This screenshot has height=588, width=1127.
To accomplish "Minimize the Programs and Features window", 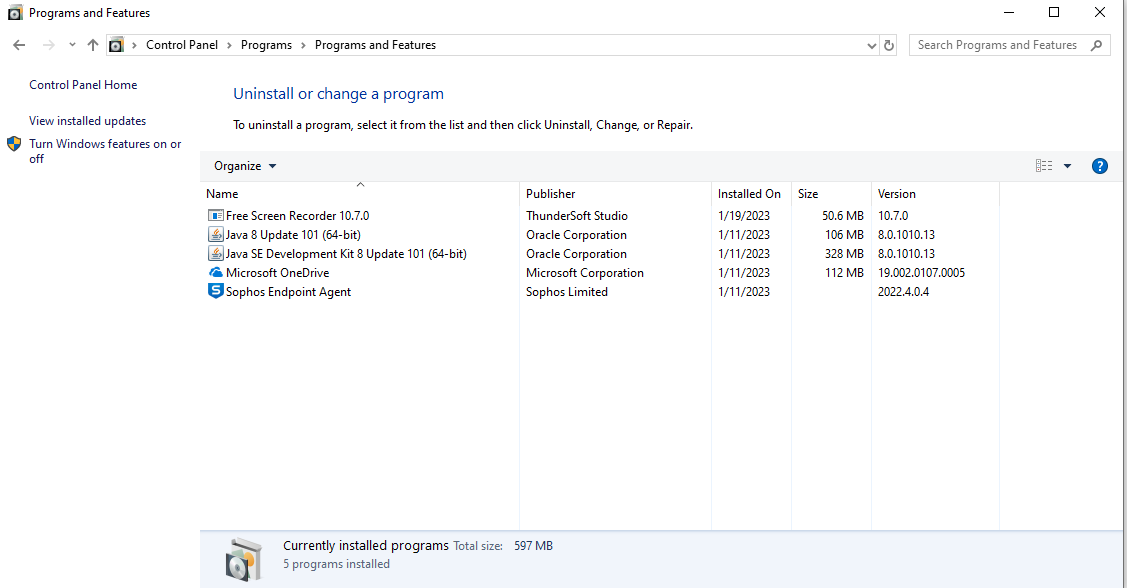I will tap(1009, 12).
